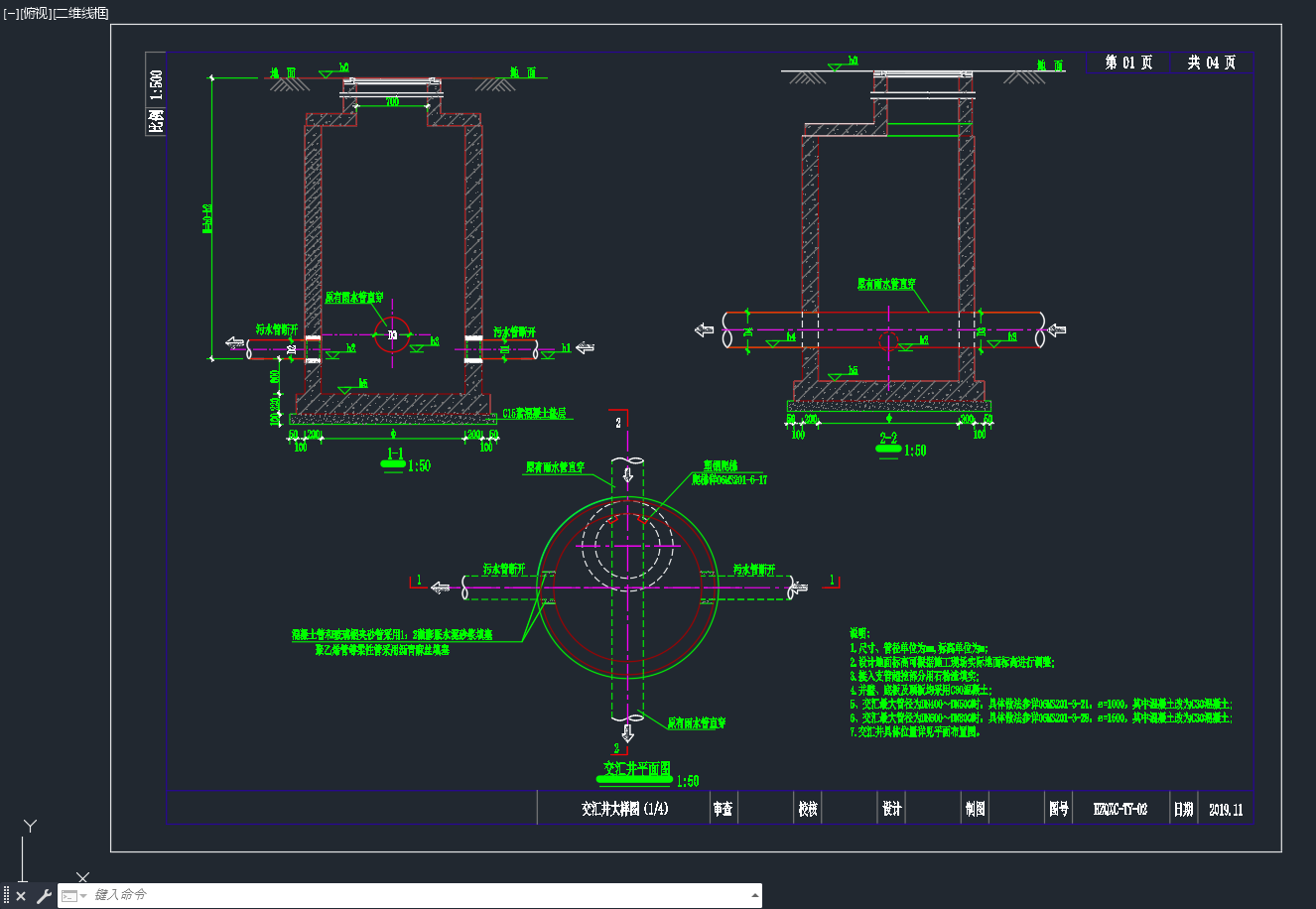Viewport: 1316px width, 909px height.
Task: Close the command line with the X icon
Action: click(x=21, y=896)
